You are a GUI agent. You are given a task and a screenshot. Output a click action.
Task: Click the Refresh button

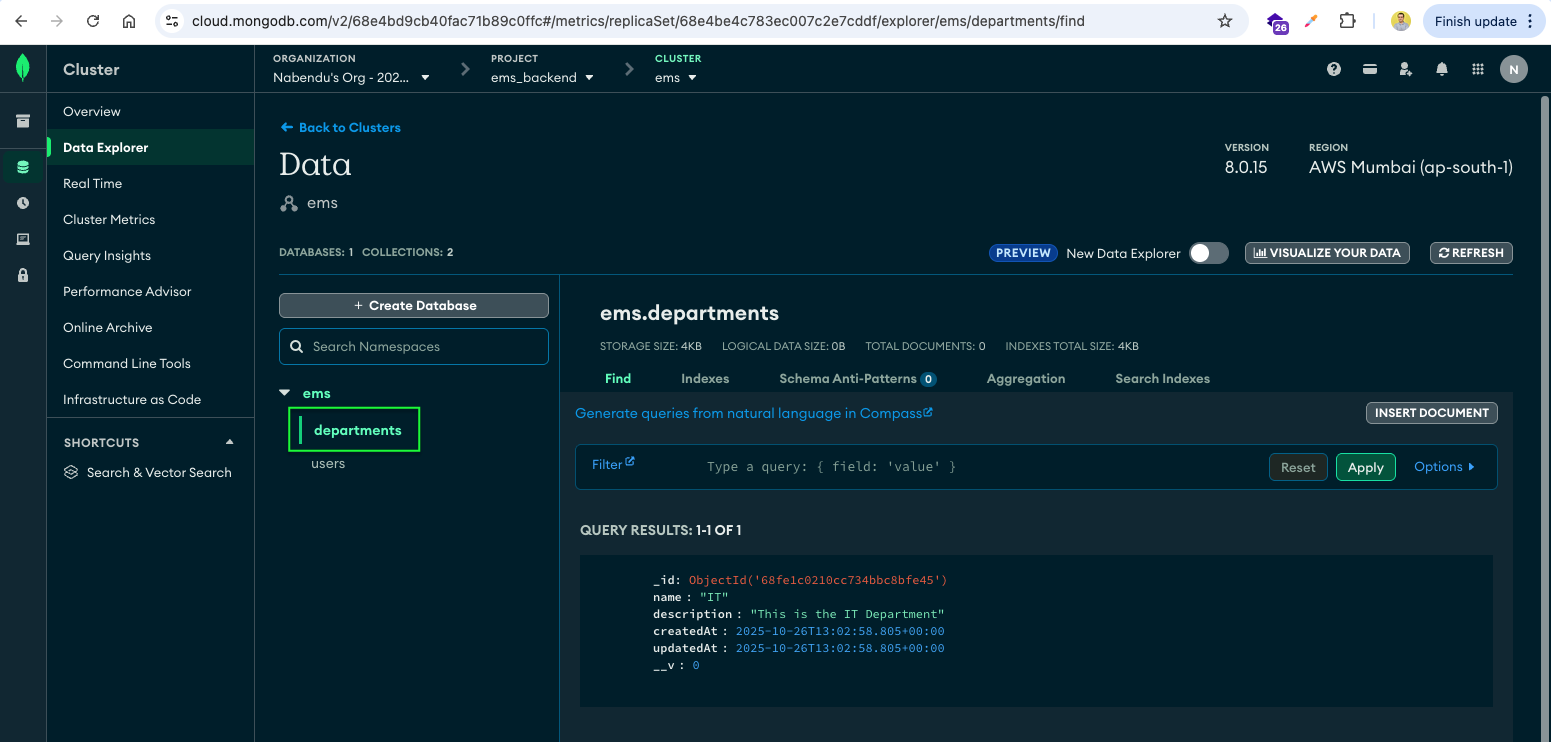point(1471,253)
